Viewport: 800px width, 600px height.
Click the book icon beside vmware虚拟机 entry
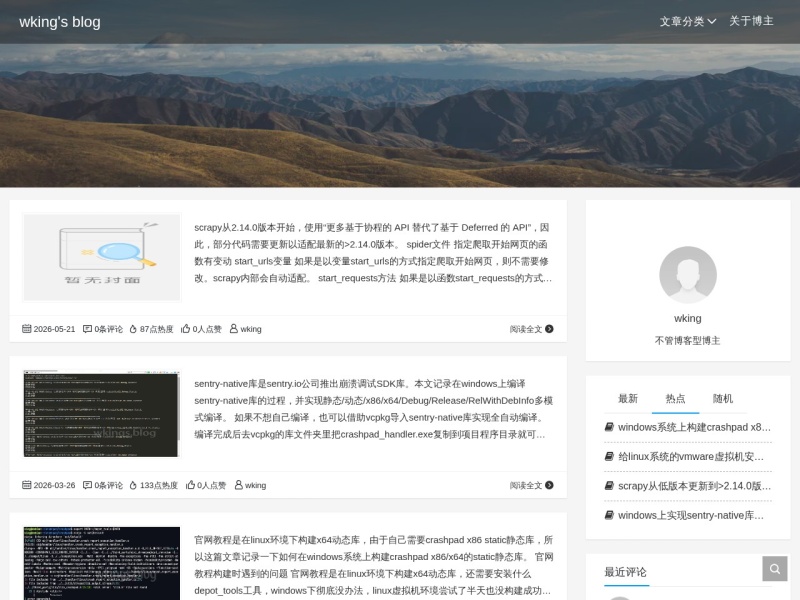click(x=609, y=456)
